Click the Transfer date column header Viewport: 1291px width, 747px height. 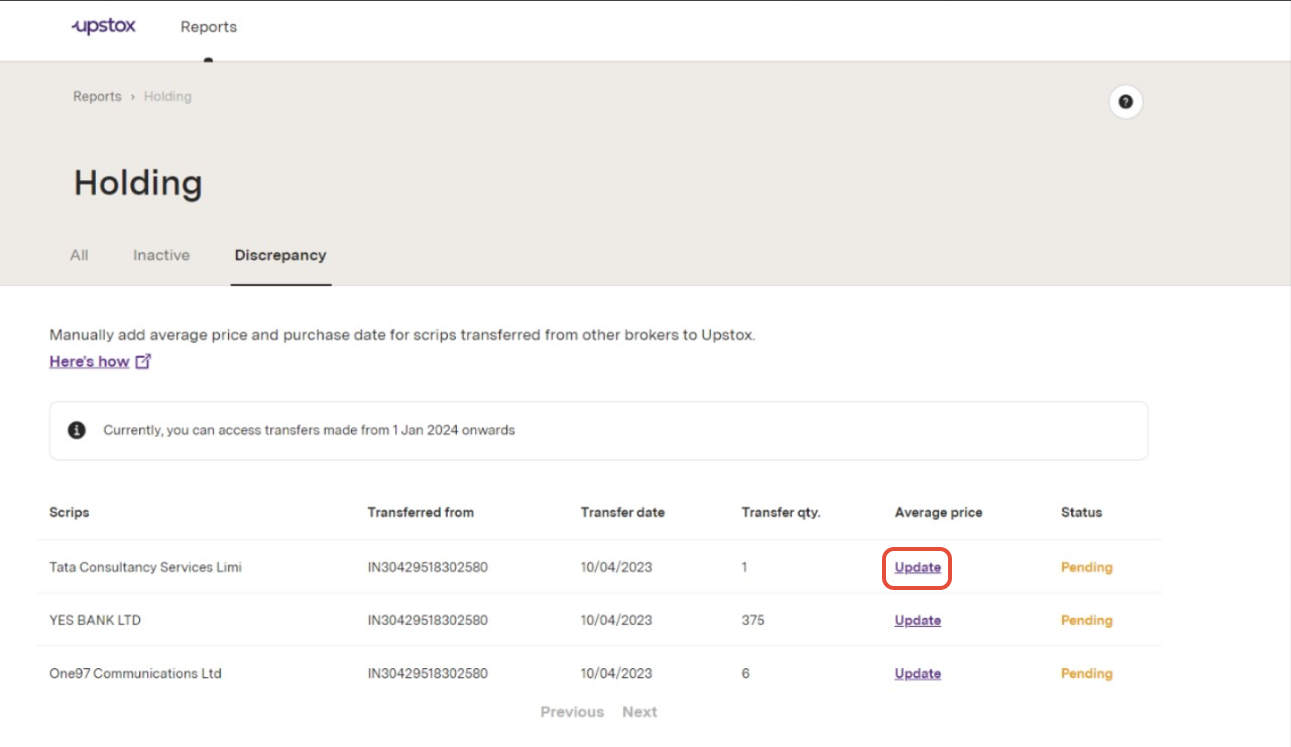pos(622,513)
